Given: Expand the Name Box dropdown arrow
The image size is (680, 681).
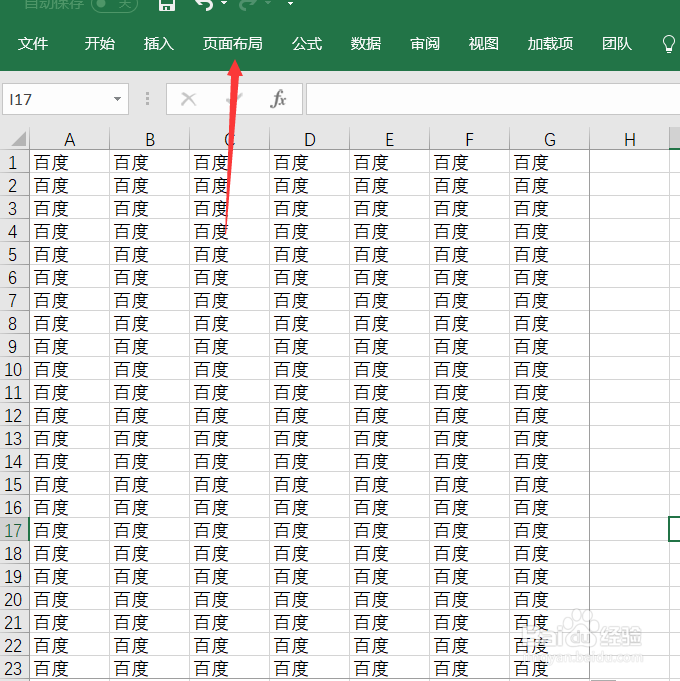Looking at the screenshot, I should [x=117, y=99].
